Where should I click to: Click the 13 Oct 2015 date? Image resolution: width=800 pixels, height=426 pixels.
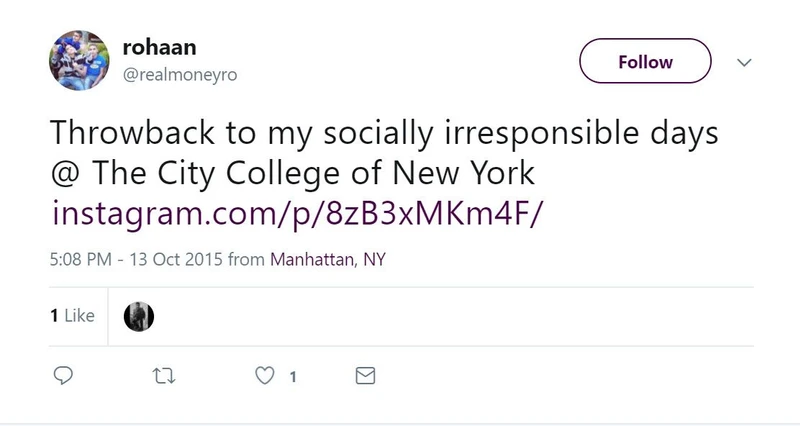pos(173,259)
